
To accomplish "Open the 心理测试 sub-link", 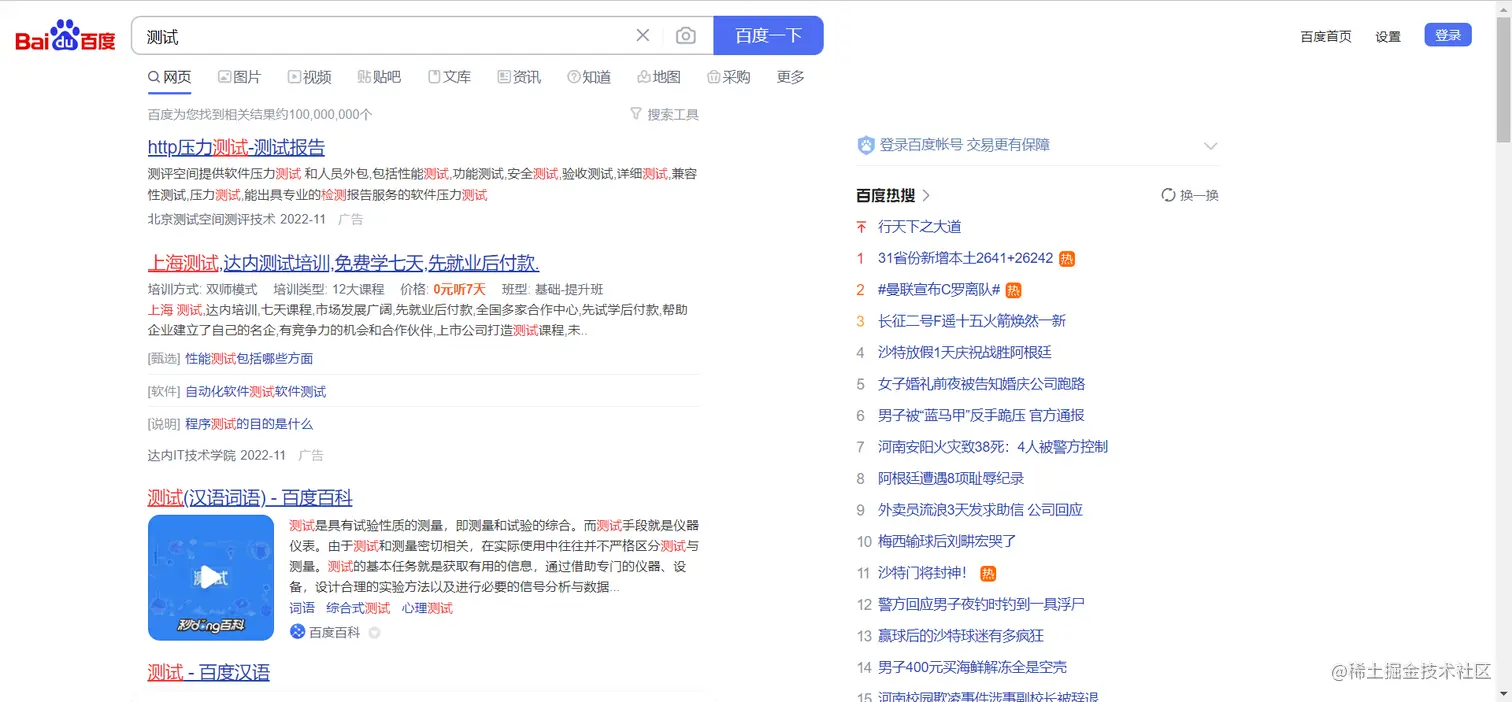I will [427, 608].
